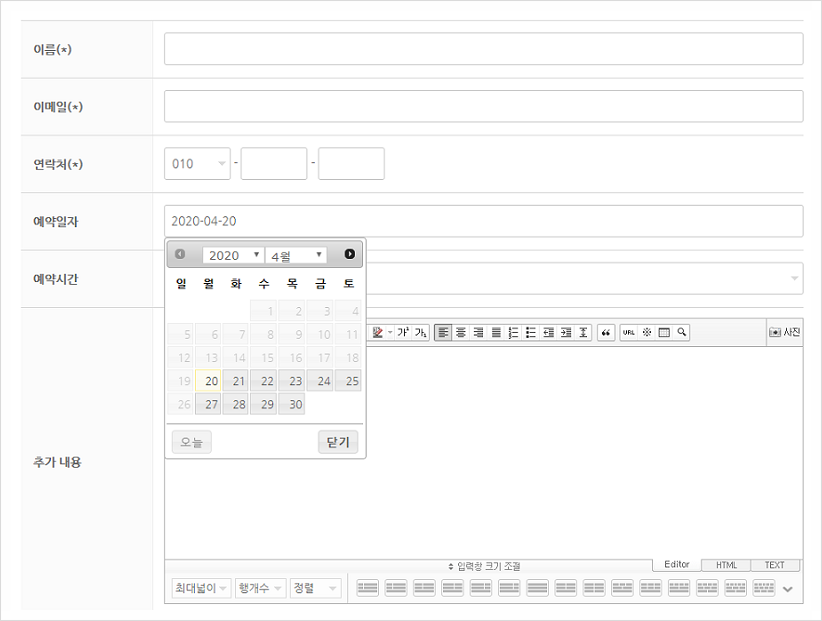Image resolution: width=822 pixels, height=621 pixels.
Task: Open the 010 phone prefix dropdown
Action: point(197,164)
